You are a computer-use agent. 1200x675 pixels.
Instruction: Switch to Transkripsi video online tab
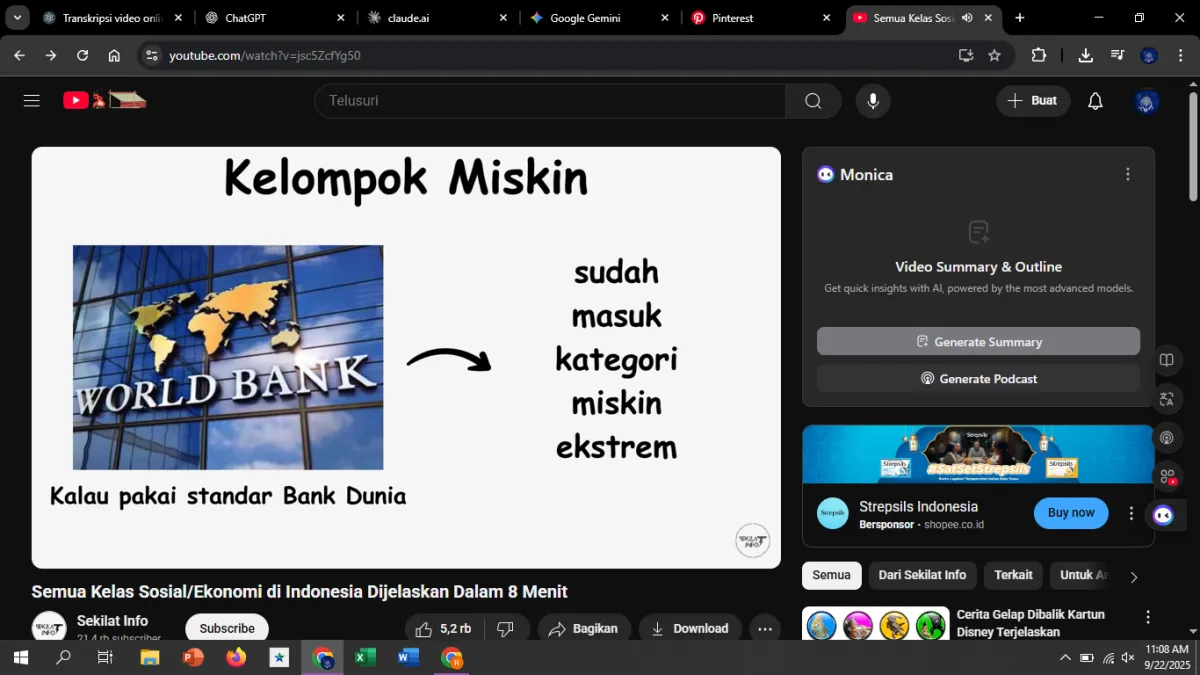pyautogui.click(x=112, y=18)
